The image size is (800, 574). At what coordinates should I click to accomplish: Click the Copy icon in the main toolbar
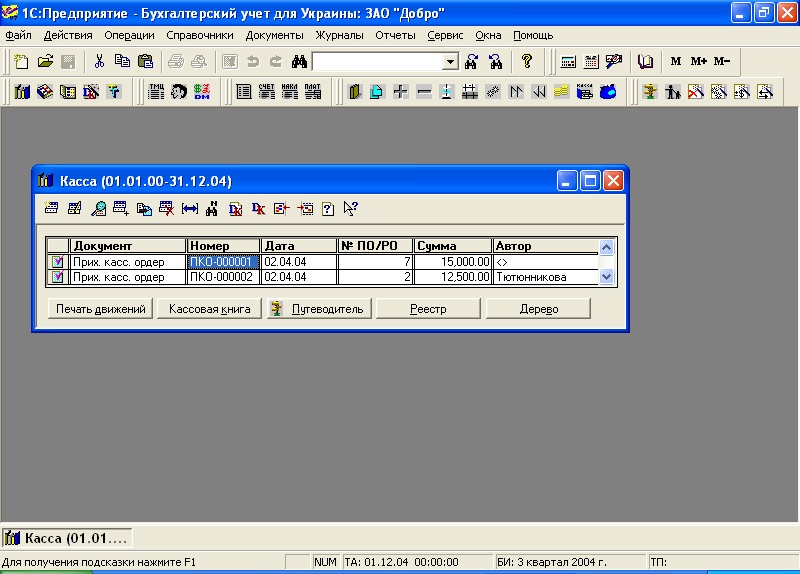pos(122,62)
